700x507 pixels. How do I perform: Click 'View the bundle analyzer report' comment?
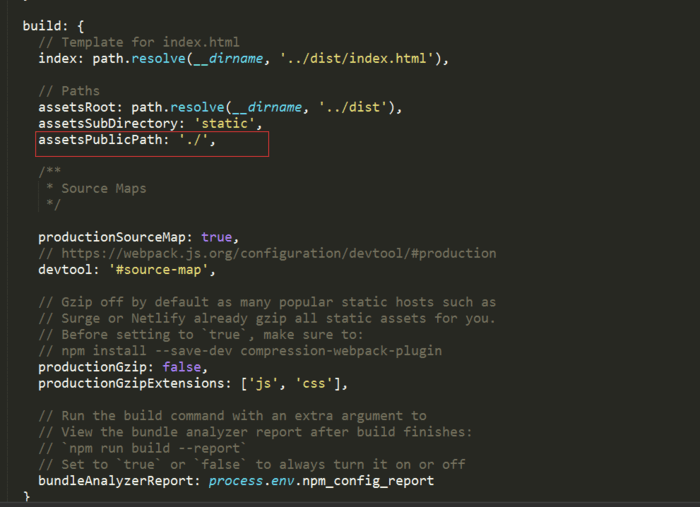pos(255,432)
